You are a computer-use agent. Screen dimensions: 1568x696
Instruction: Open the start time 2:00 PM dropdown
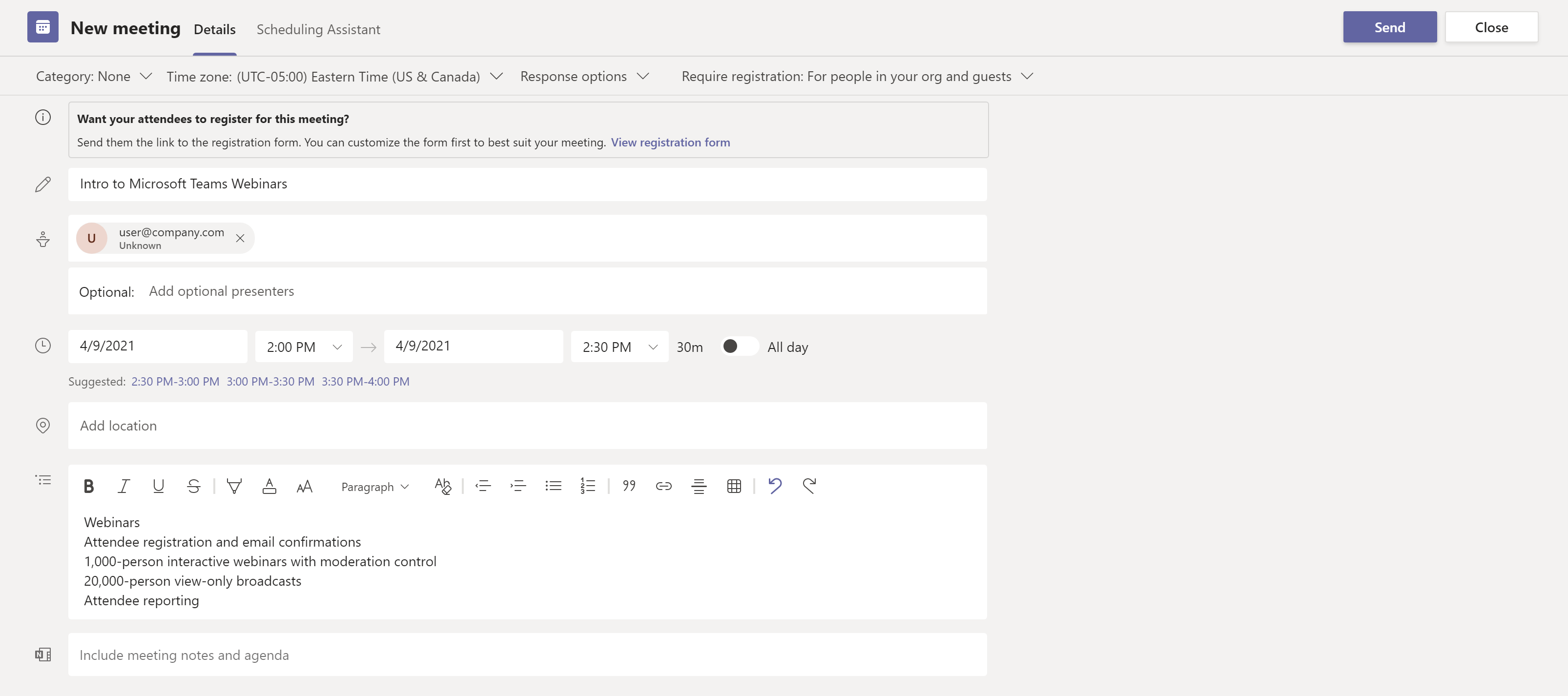[x=304, y=347]
